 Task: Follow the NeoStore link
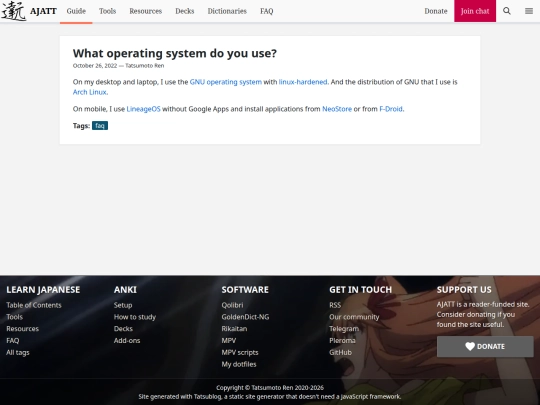coord(337,109)
